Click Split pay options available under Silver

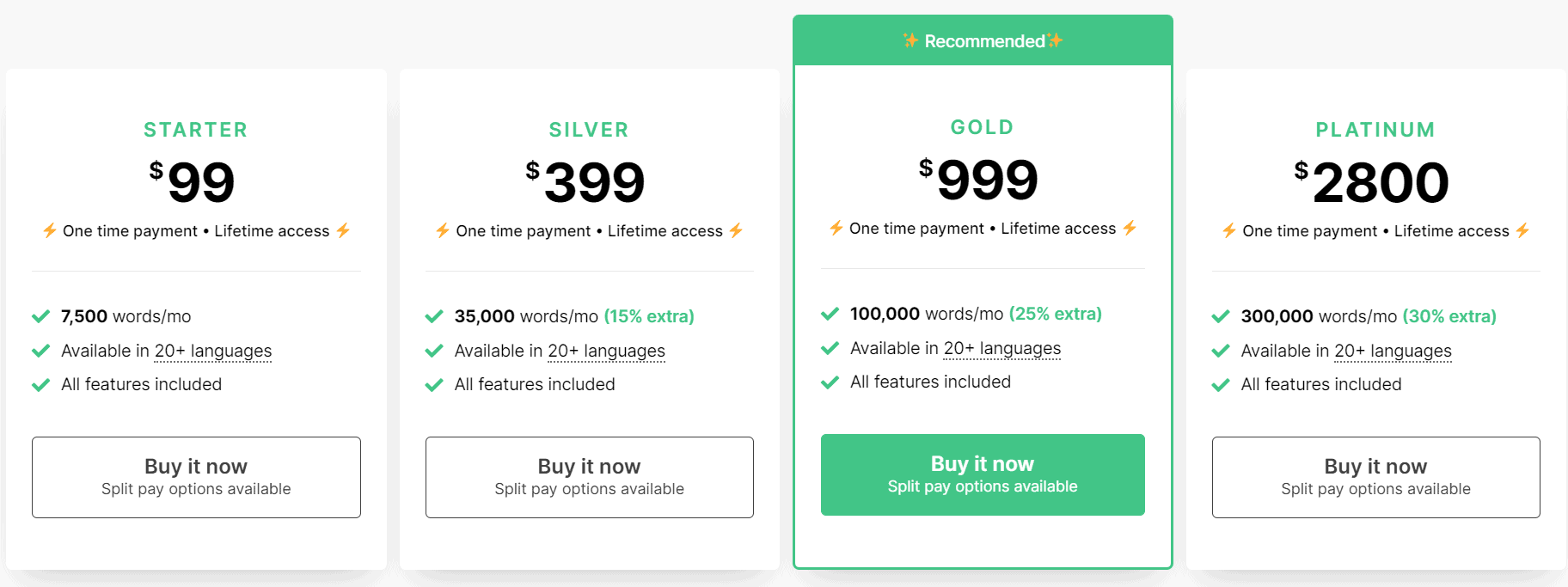pos(589,488)
